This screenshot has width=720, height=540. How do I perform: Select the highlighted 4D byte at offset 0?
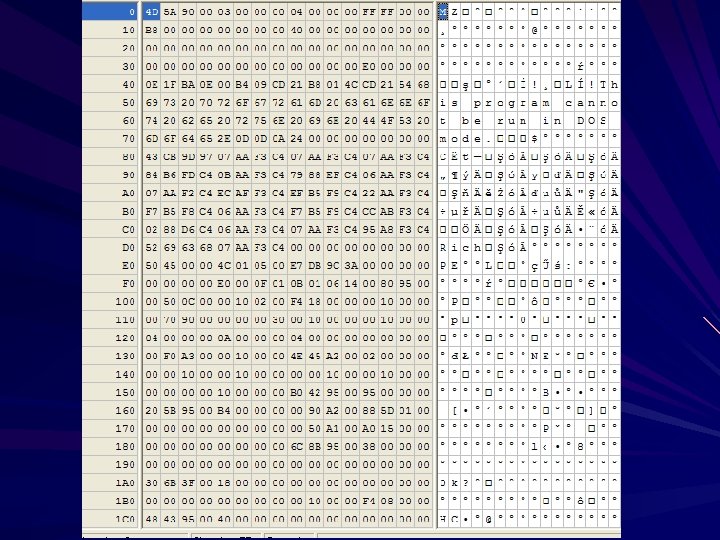pyautogui.click(x=152, y=12)
